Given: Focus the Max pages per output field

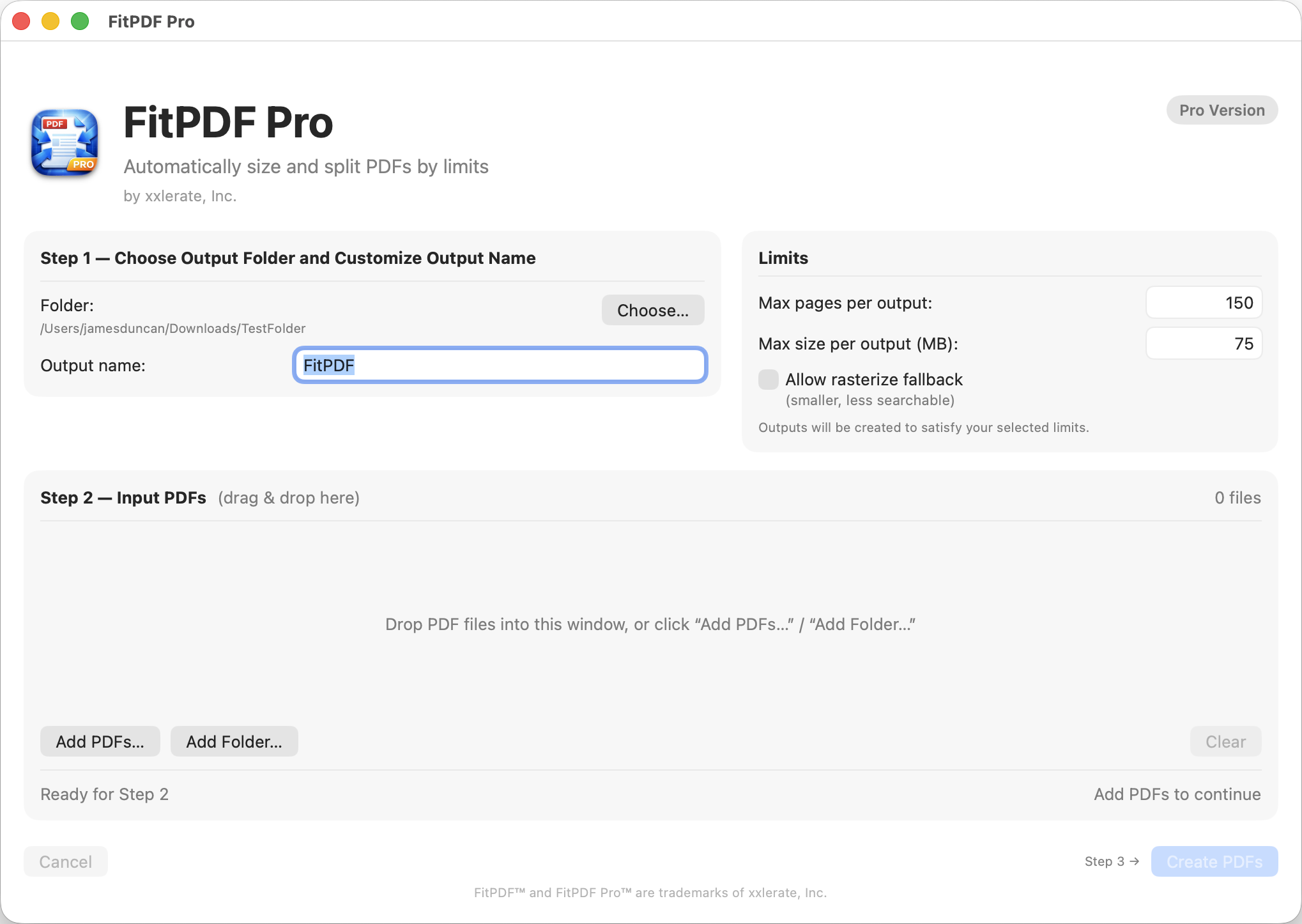Looking at the screenshot, I should 1204,303.
